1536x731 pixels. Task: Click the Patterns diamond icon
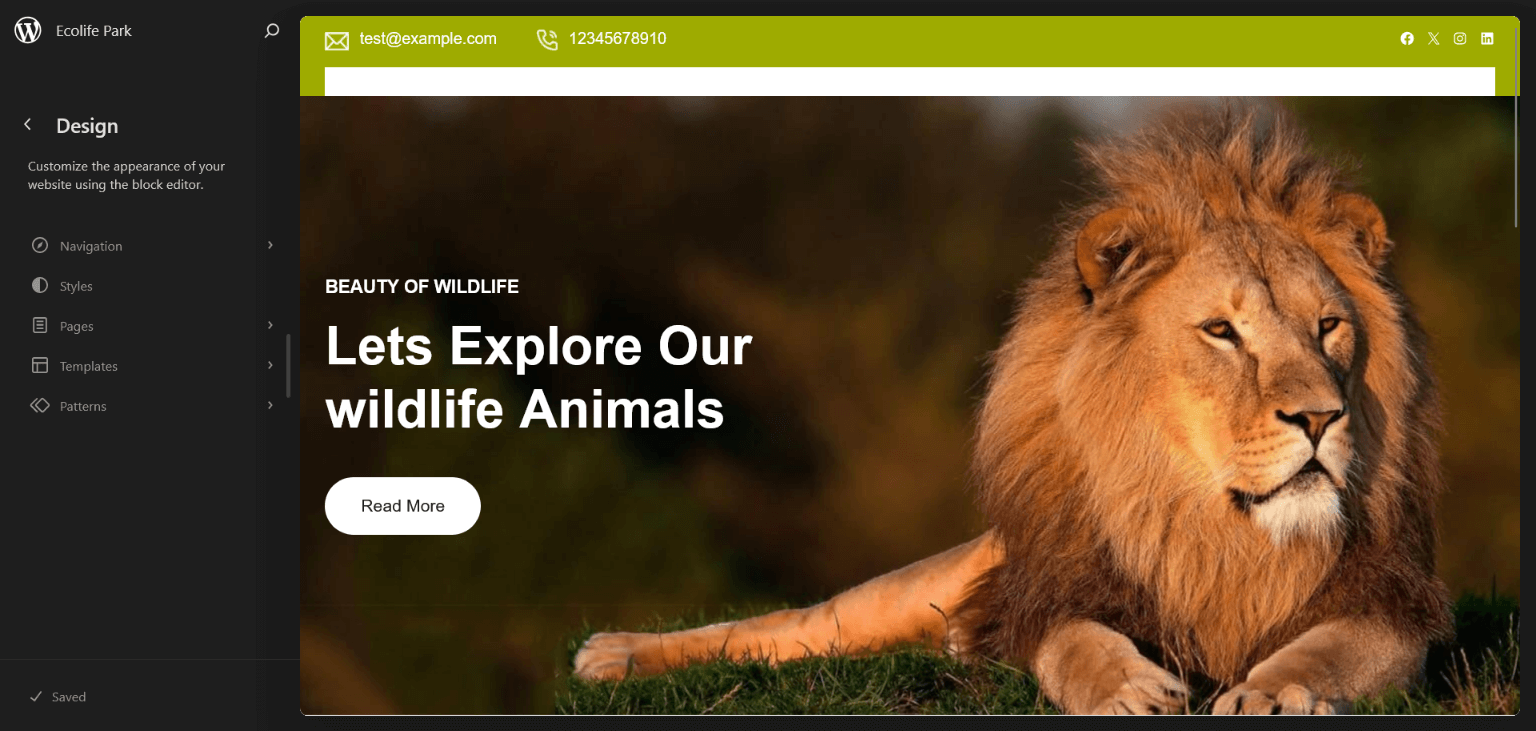coord(40,406)
